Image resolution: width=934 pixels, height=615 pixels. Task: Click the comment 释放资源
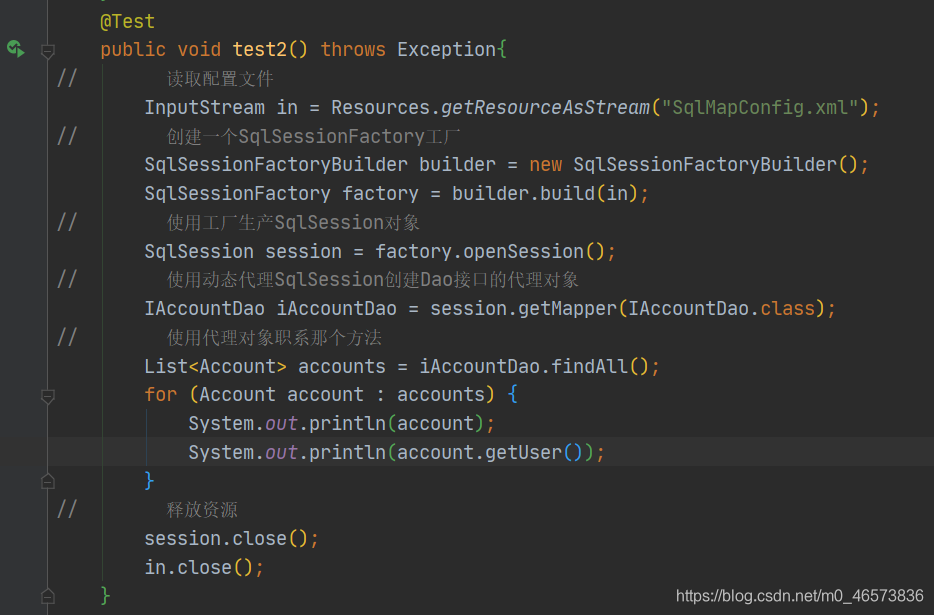click(202, 510)
